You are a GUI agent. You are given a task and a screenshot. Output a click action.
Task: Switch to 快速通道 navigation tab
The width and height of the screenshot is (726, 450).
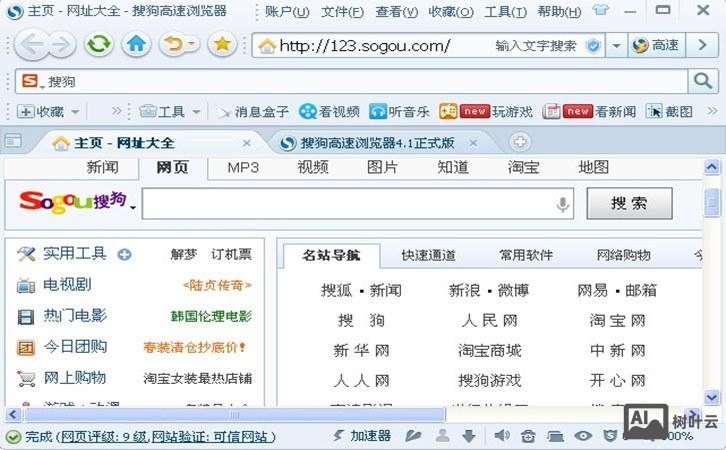[x=428, y=255]
